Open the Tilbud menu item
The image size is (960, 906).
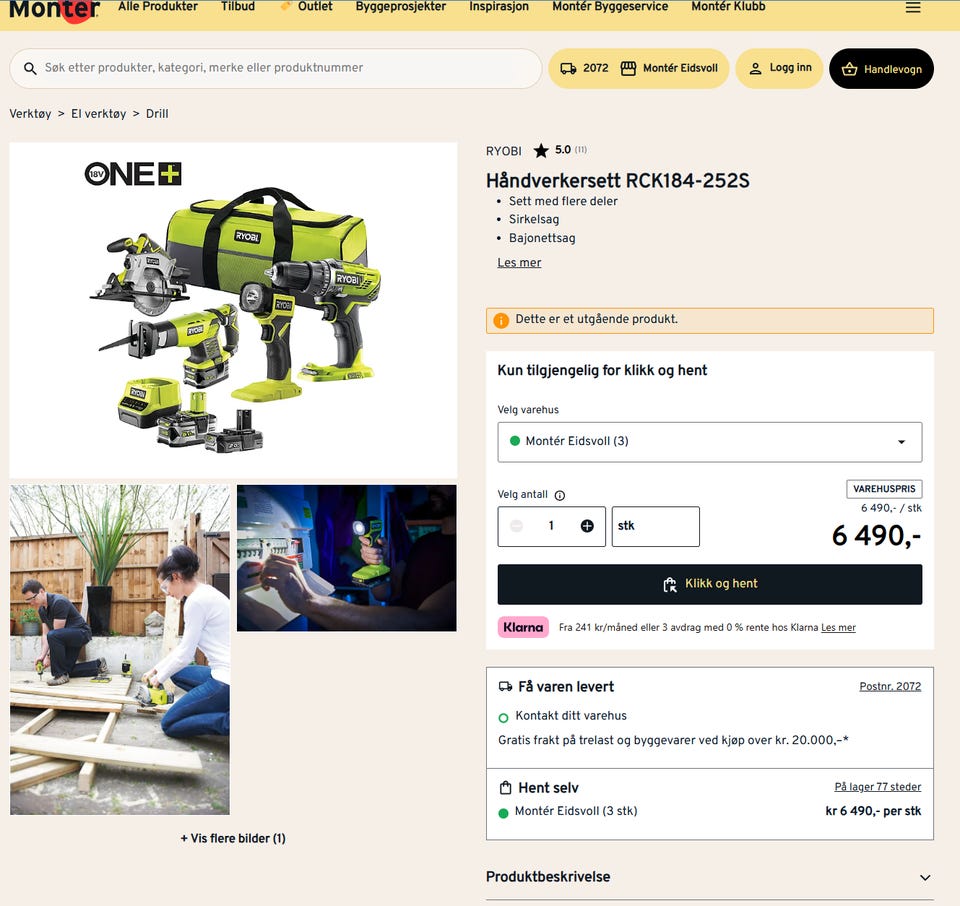coord(238,7)
